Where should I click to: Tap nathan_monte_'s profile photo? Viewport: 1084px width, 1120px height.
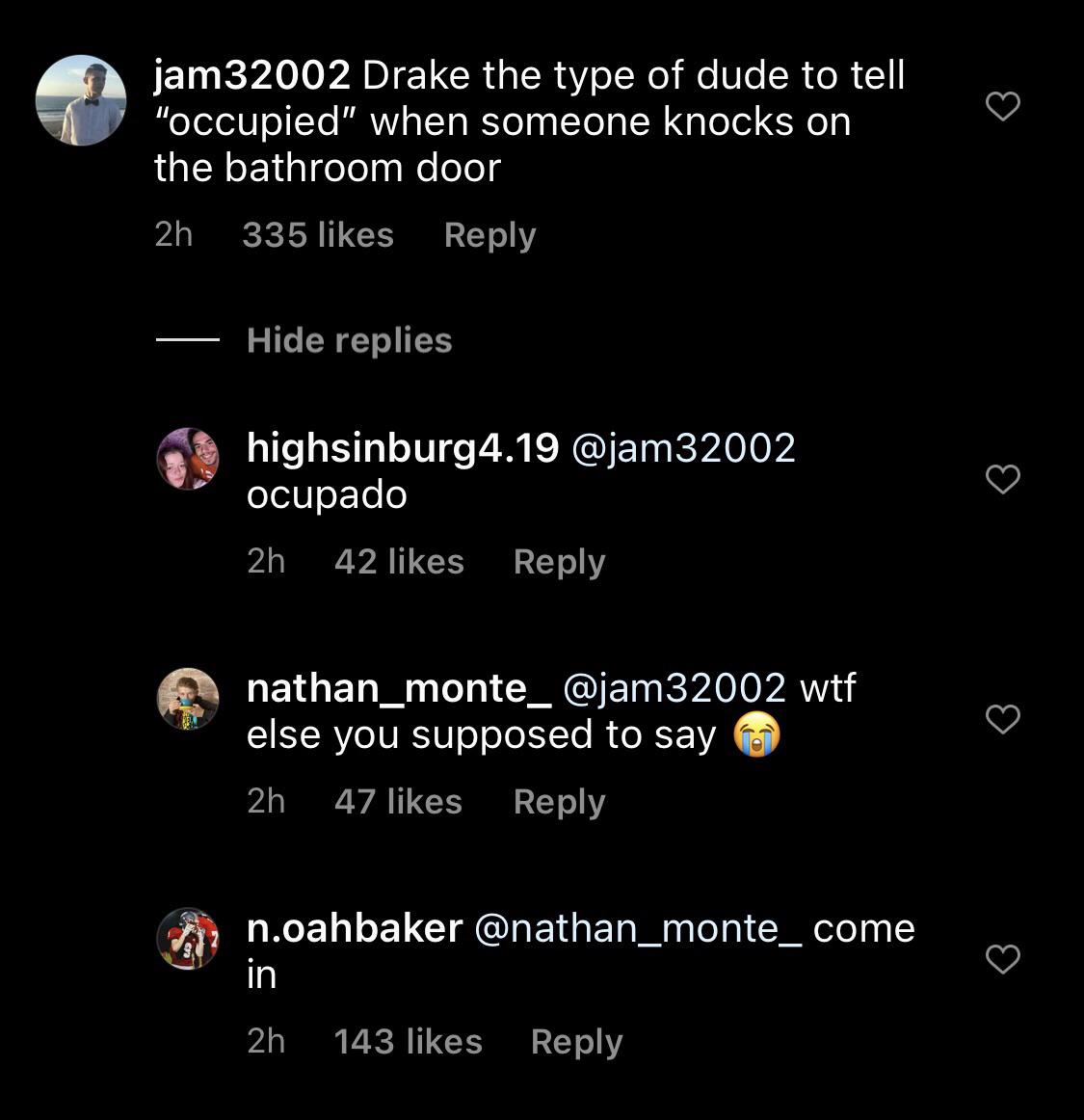[188, 699]
